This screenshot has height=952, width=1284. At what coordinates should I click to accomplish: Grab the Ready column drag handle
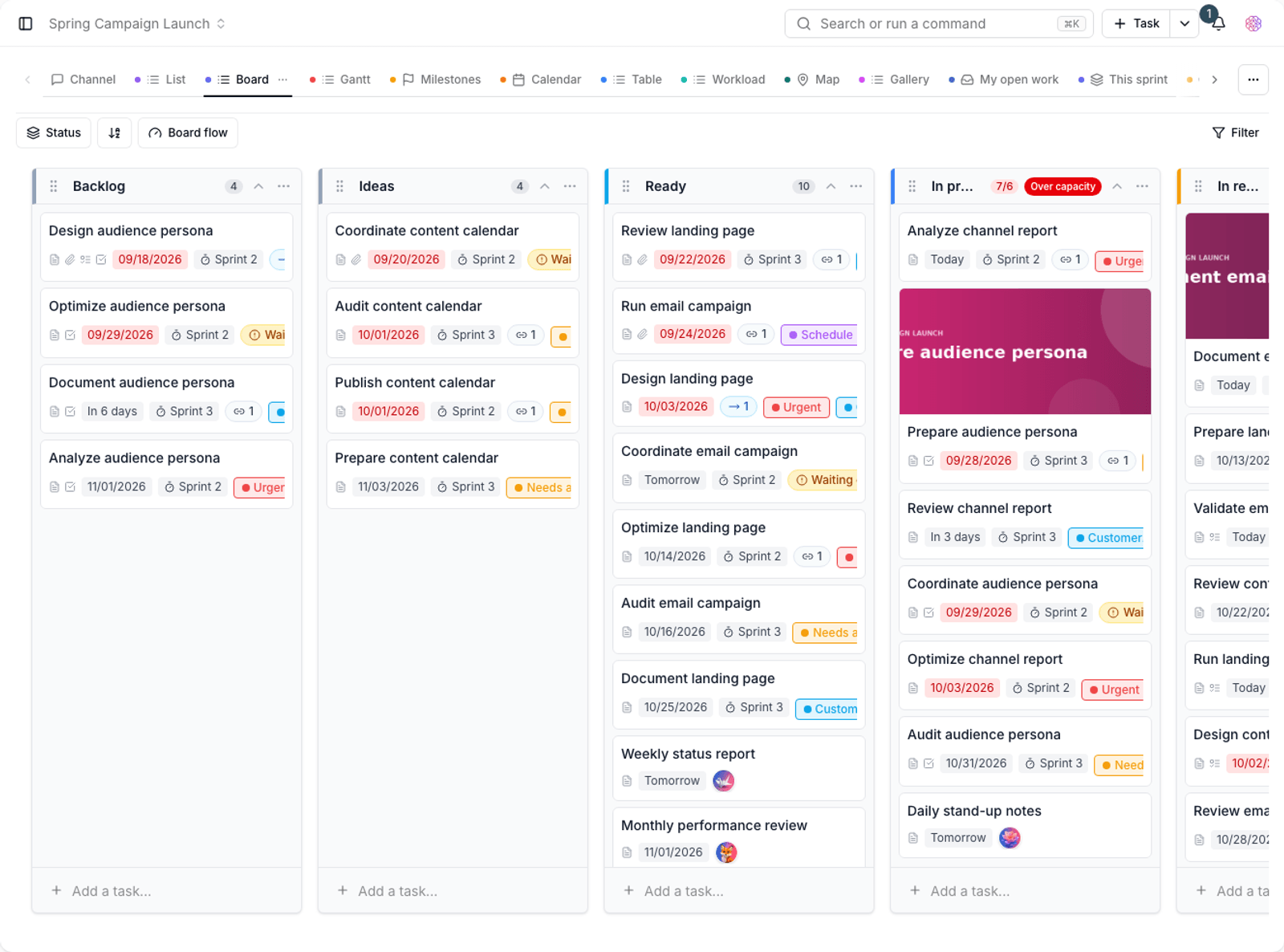pos(626,186)
